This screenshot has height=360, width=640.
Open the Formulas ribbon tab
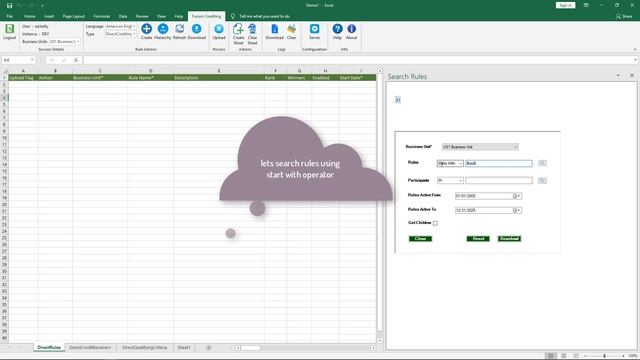pos(102,16)
